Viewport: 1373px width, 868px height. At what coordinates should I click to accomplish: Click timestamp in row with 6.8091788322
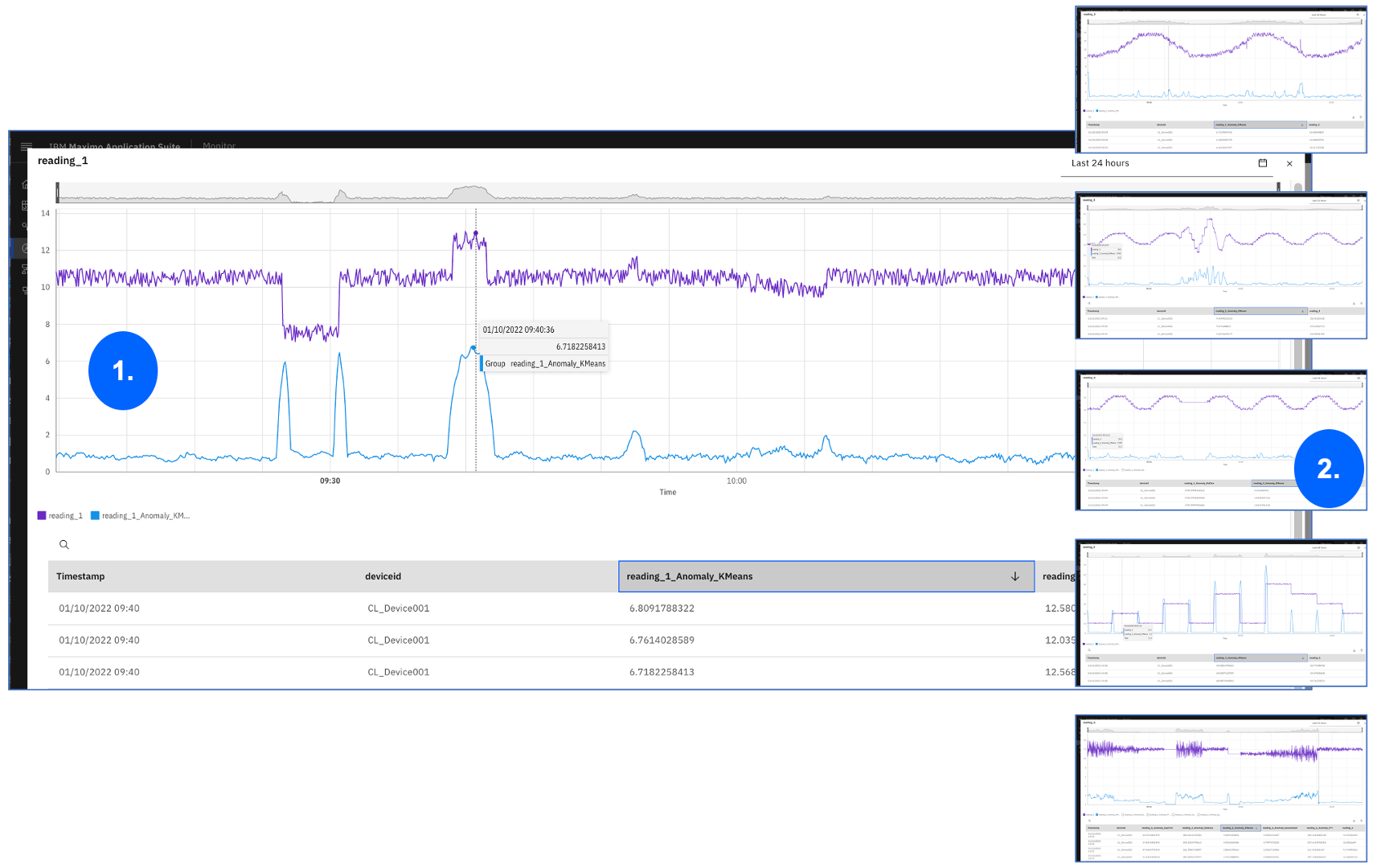pos(99,608)
